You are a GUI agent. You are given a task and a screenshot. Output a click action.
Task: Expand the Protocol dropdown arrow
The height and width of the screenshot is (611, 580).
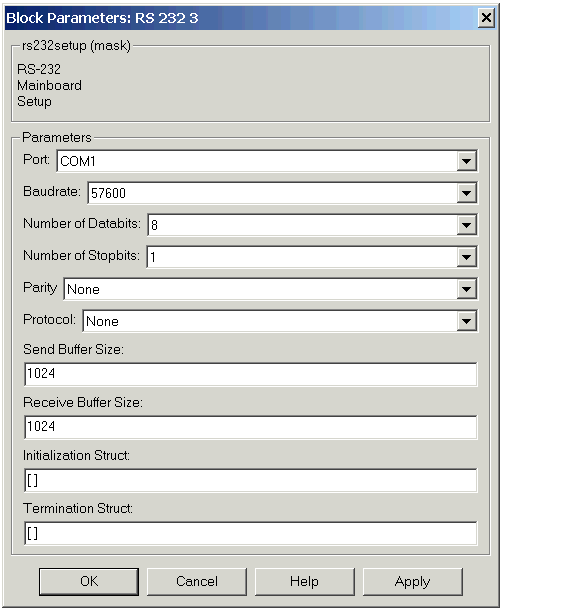coord(467,321)
